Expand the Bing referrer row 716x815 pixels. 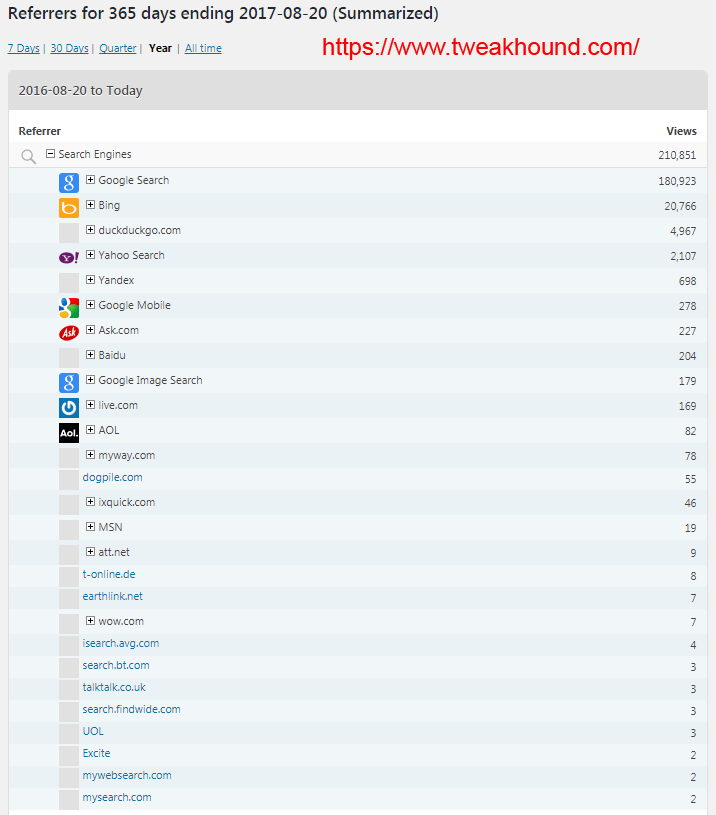click(x=90, y=205)
